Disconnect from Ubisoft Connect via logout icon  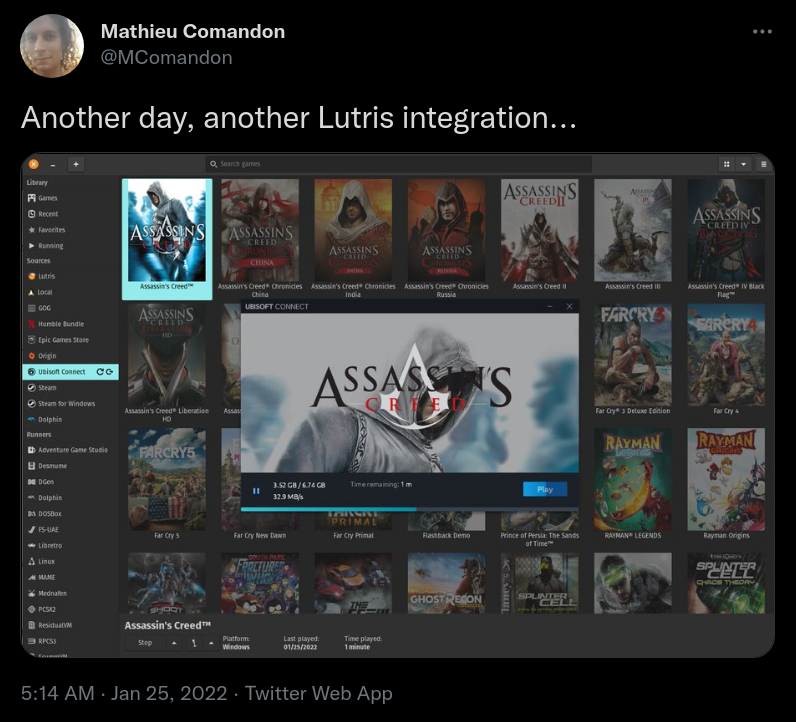[x=109, y=372]
